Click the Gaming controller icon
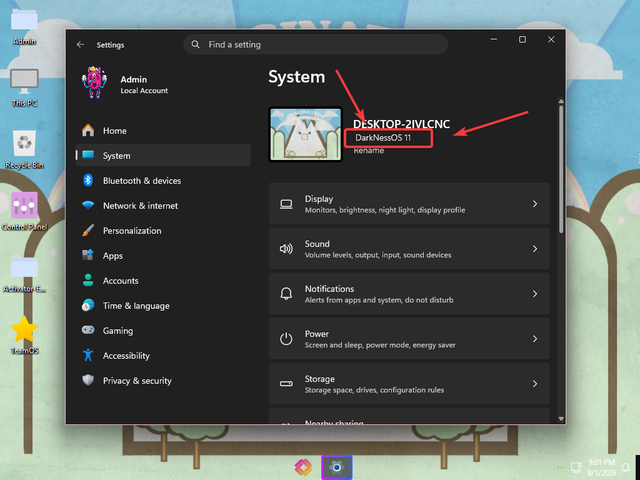 88,330
